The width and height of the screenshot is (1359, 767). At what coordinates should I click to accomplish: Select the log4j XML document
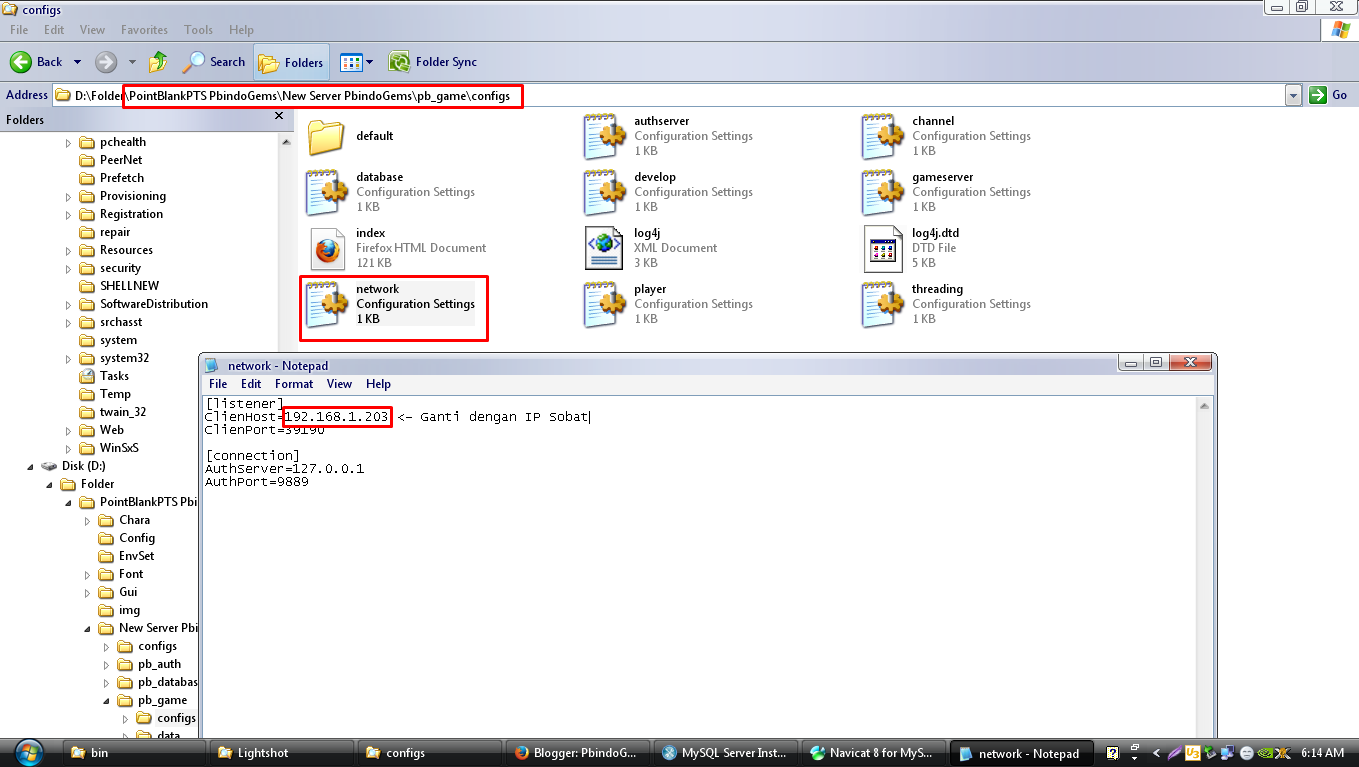604,249
